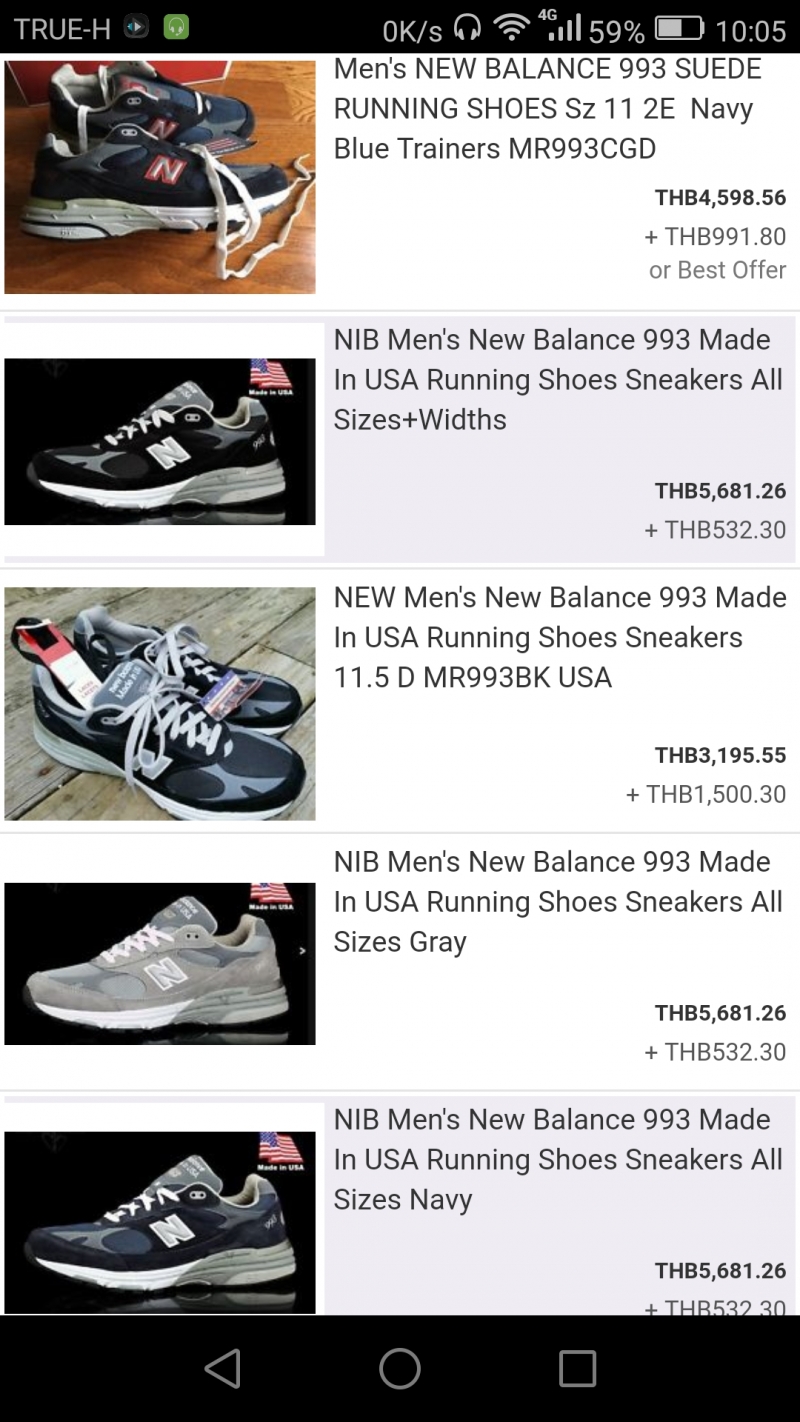
Task: View the navy suede shoes with red N photo
Action: pyautogui.click(x=160, y=177)
